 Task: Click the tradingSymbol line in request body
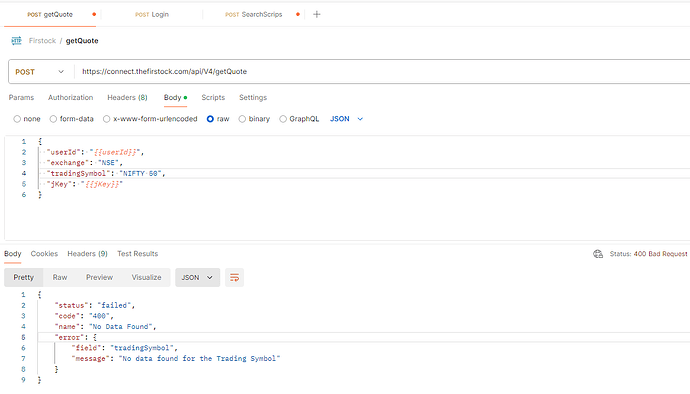106,173
